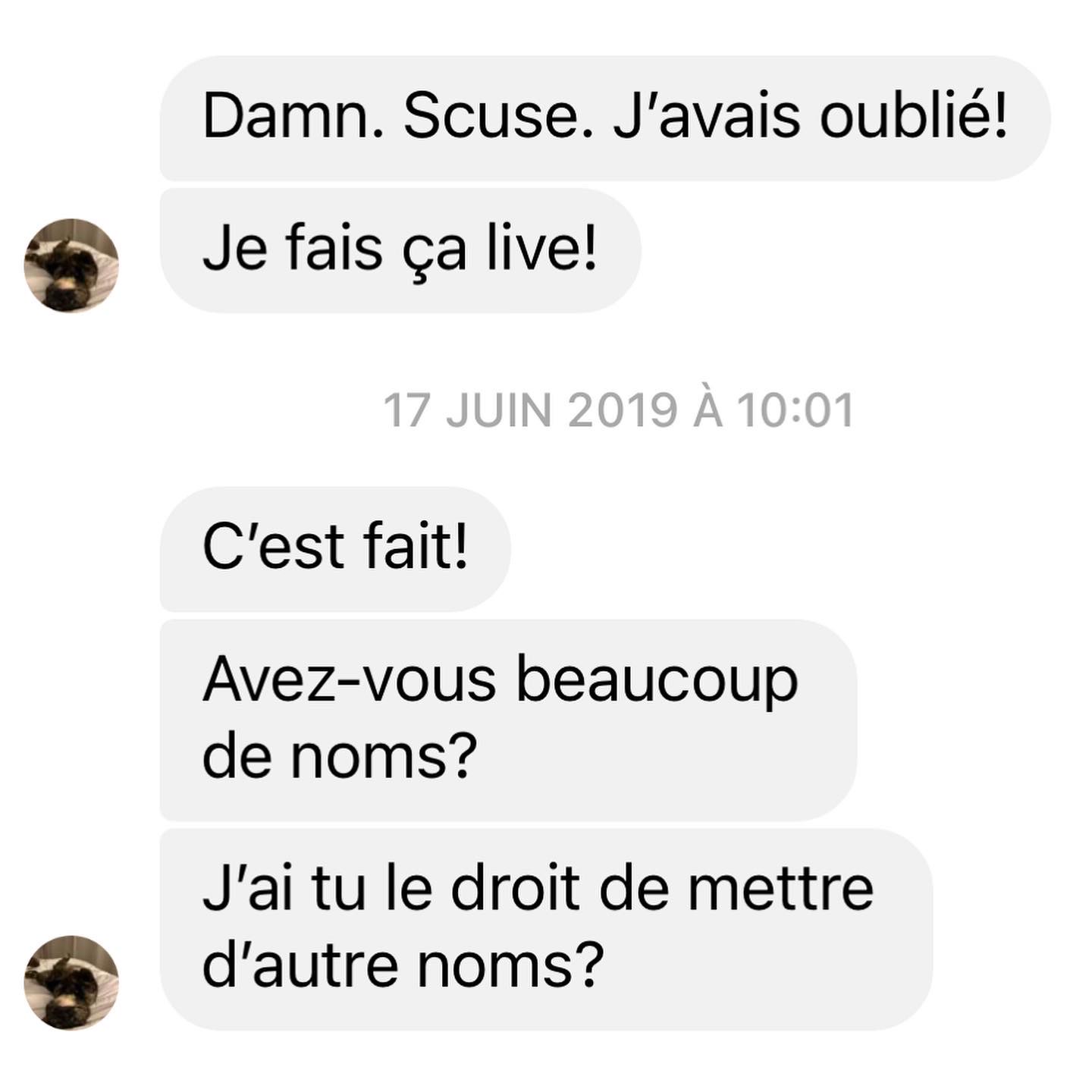Click the word "mettre" in the last message
1092x1092 pixels.
781,889
